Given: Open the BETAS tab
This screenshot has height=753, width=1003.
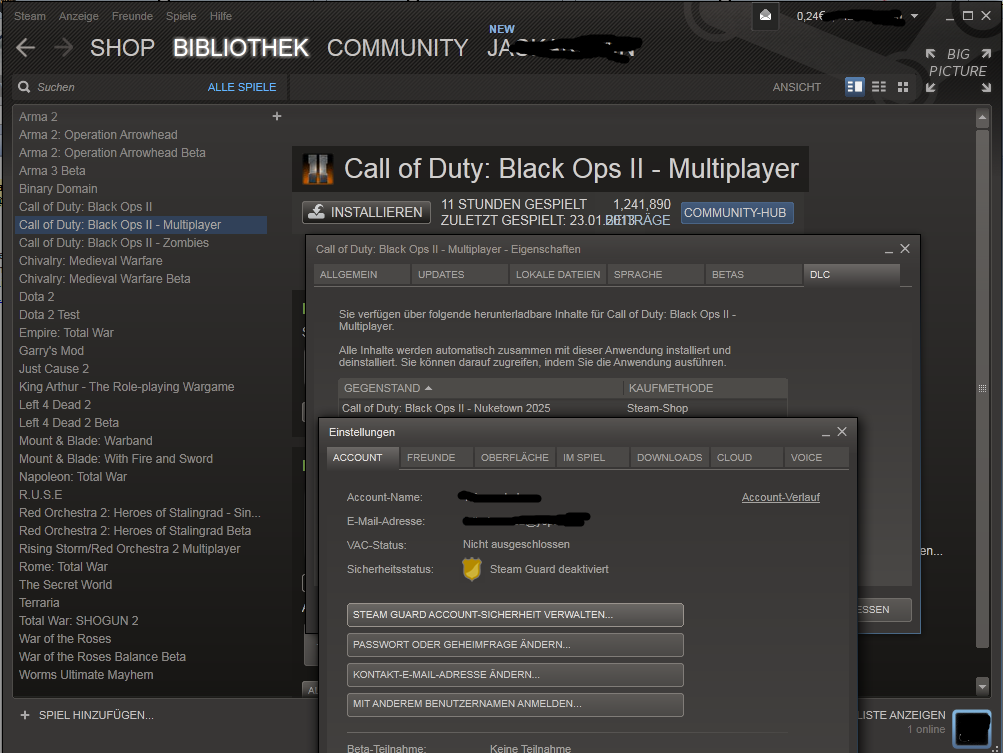Looking at the screenshot, I should coord(754,274).
